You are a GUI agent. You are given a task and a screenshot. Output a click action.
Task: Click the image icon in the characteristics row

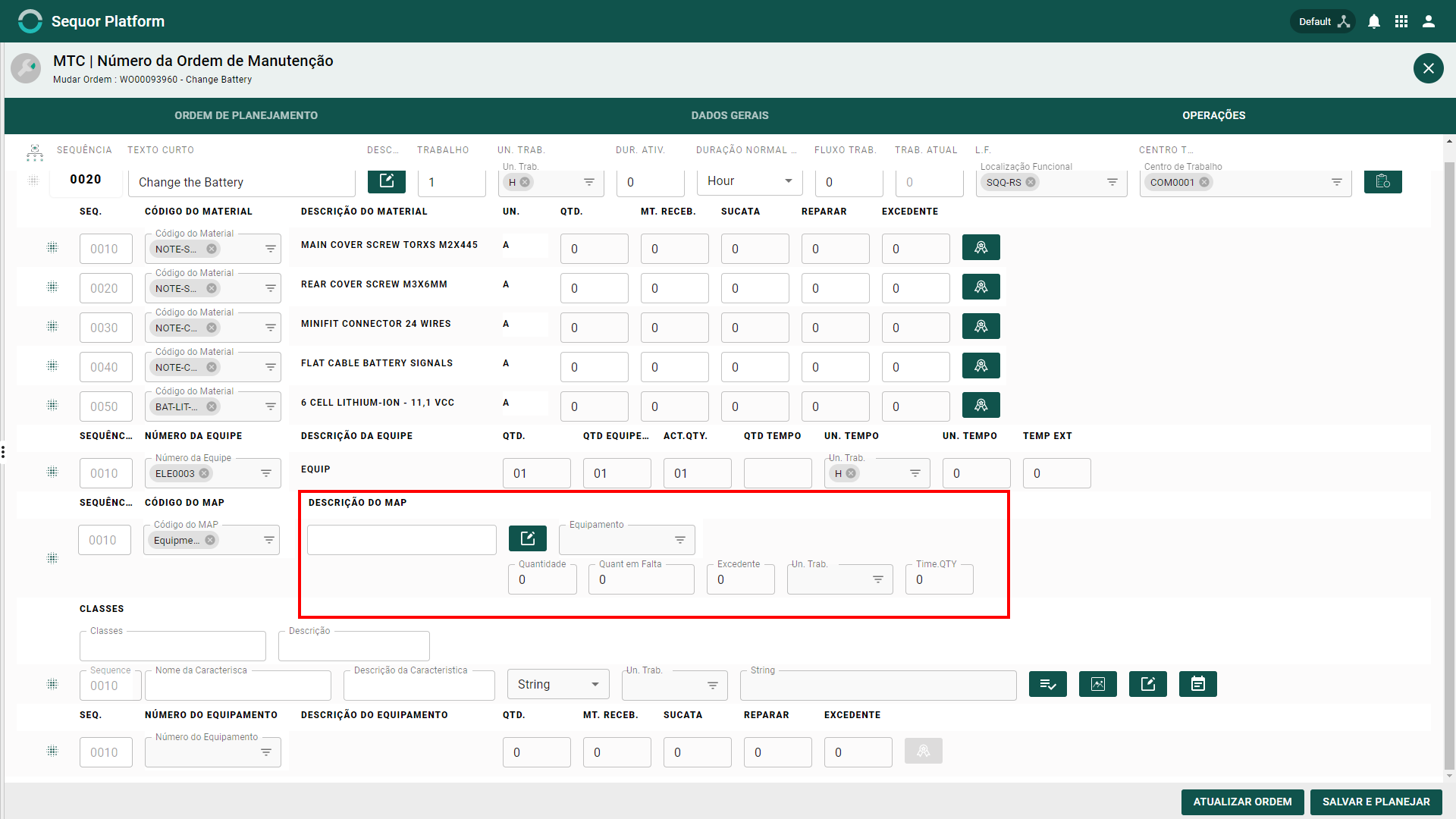pyautogui.click(x=1098, y=684)
